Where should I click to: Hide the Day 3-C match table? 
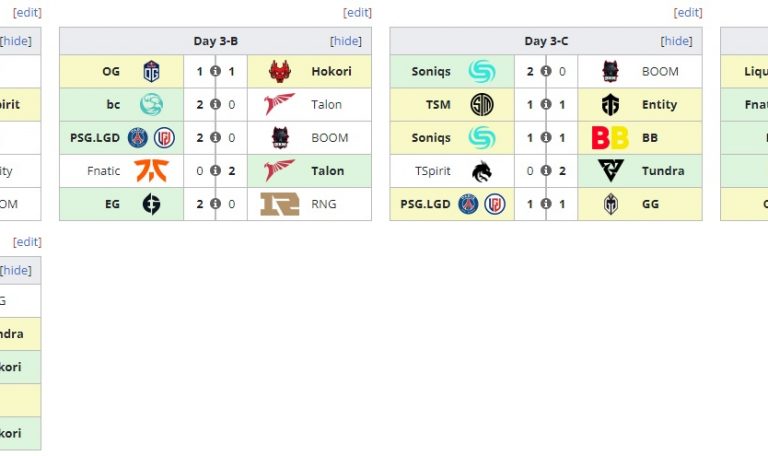[676, 41]
